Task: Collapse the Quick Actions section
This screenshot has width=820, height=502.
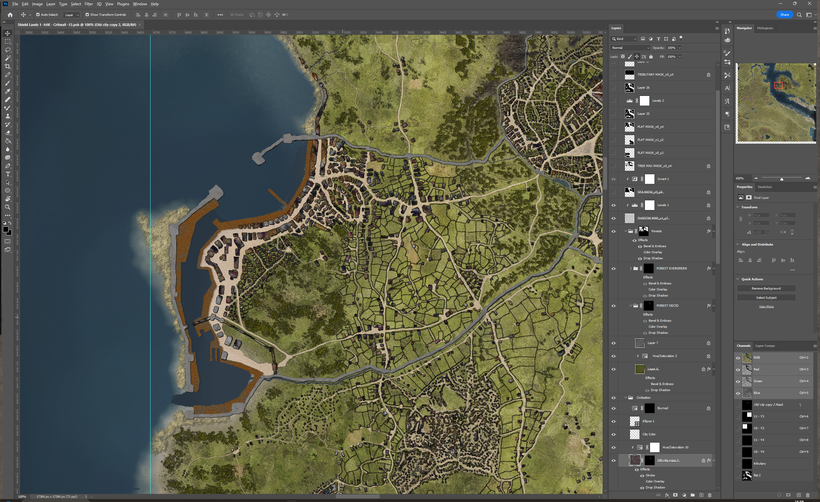Action: coord(738,279)
